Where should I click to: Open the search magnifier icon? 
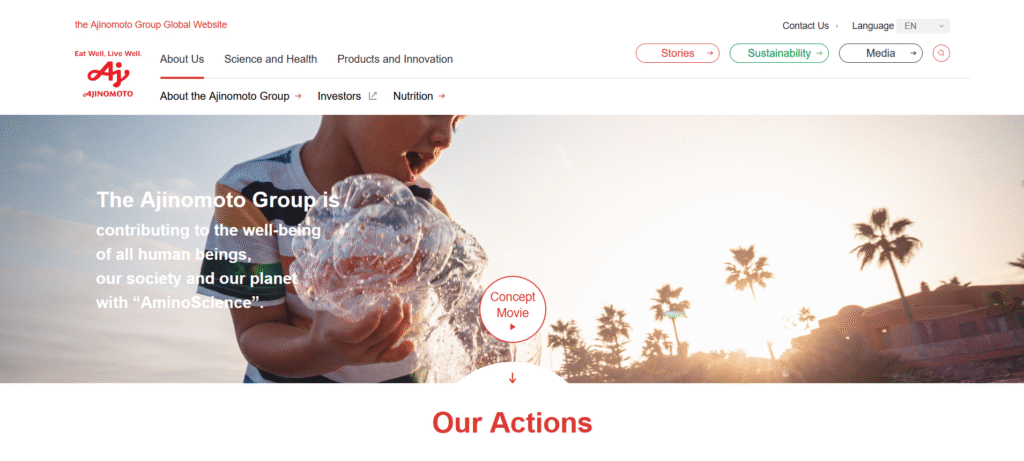(x=941, y=54)
